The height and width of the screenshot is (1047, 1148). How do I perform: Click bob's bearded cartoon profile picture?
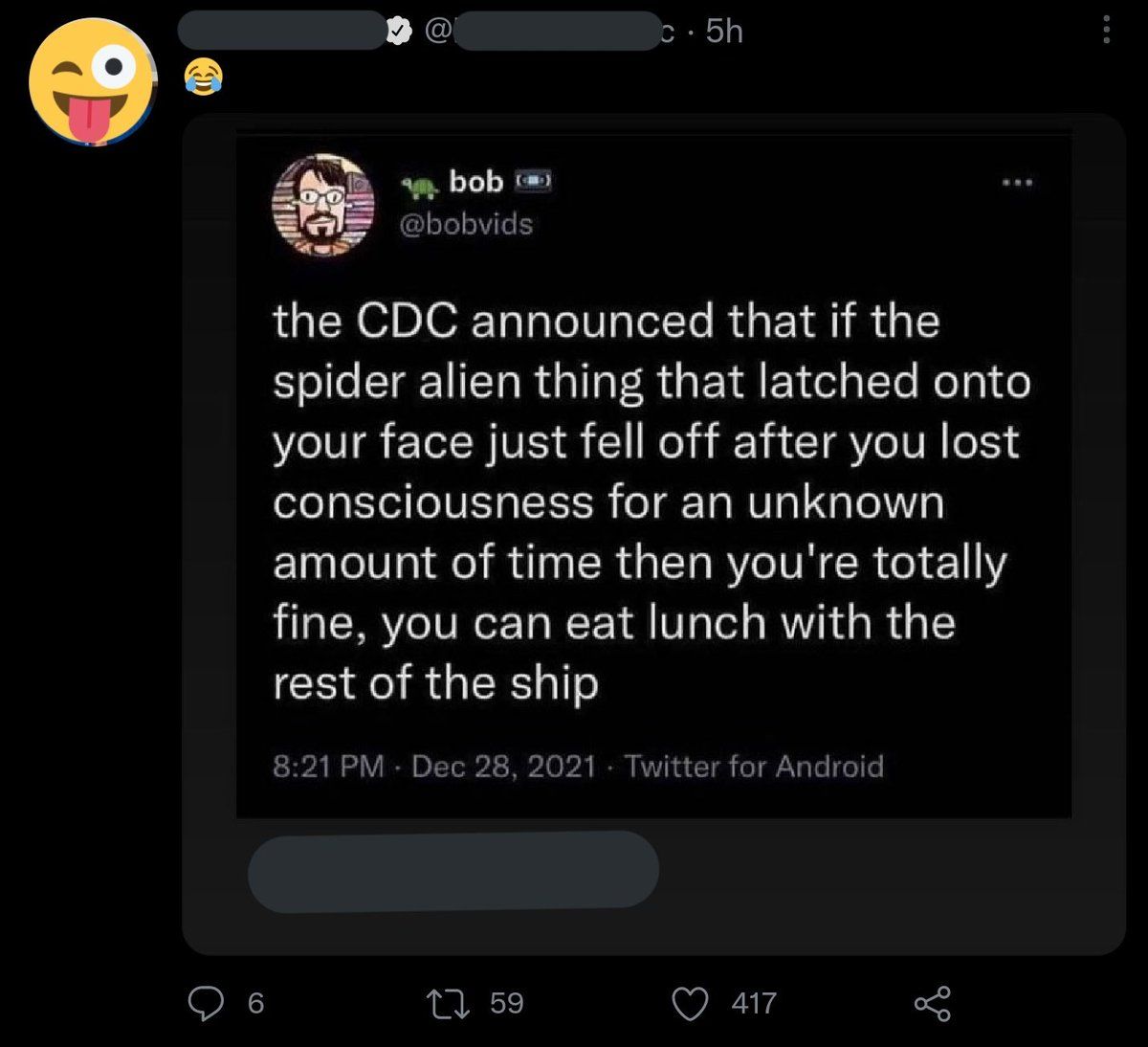(x=323, y=205)
